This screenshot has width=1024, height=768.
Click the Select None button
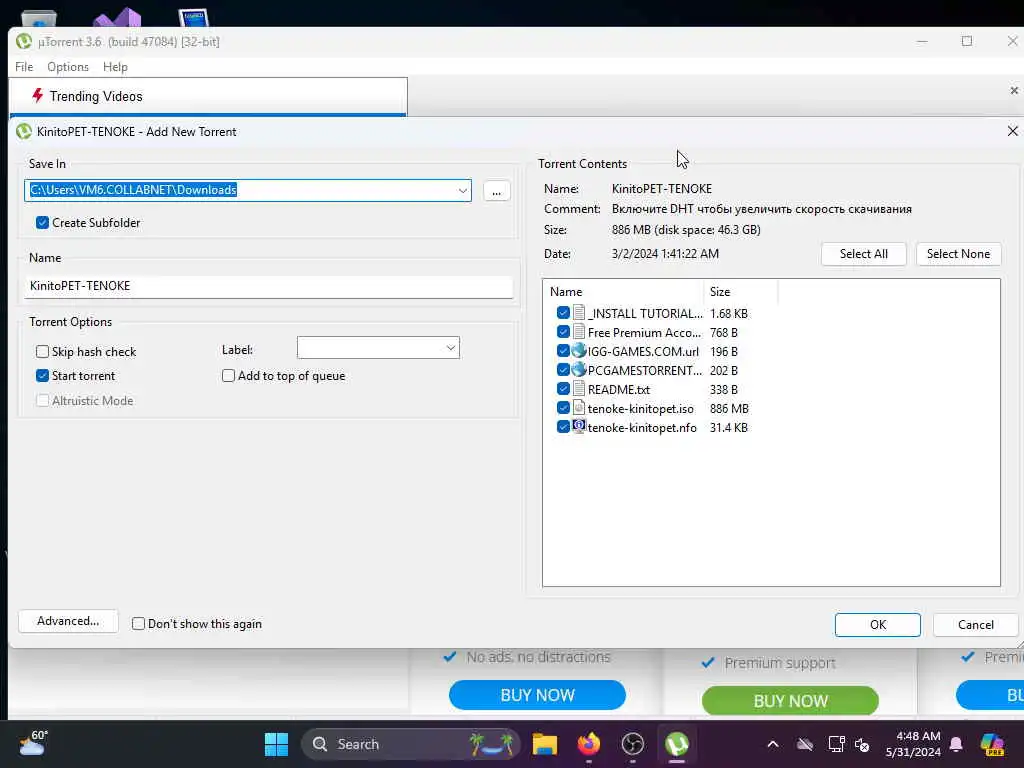click(x=958, y=254)
